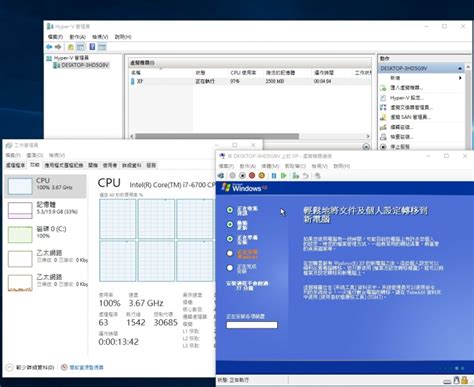Viewport: 474px width, 387px height.
Task: Switch to the 應用程式歷程記錄 tab
Action: (64, 165)
